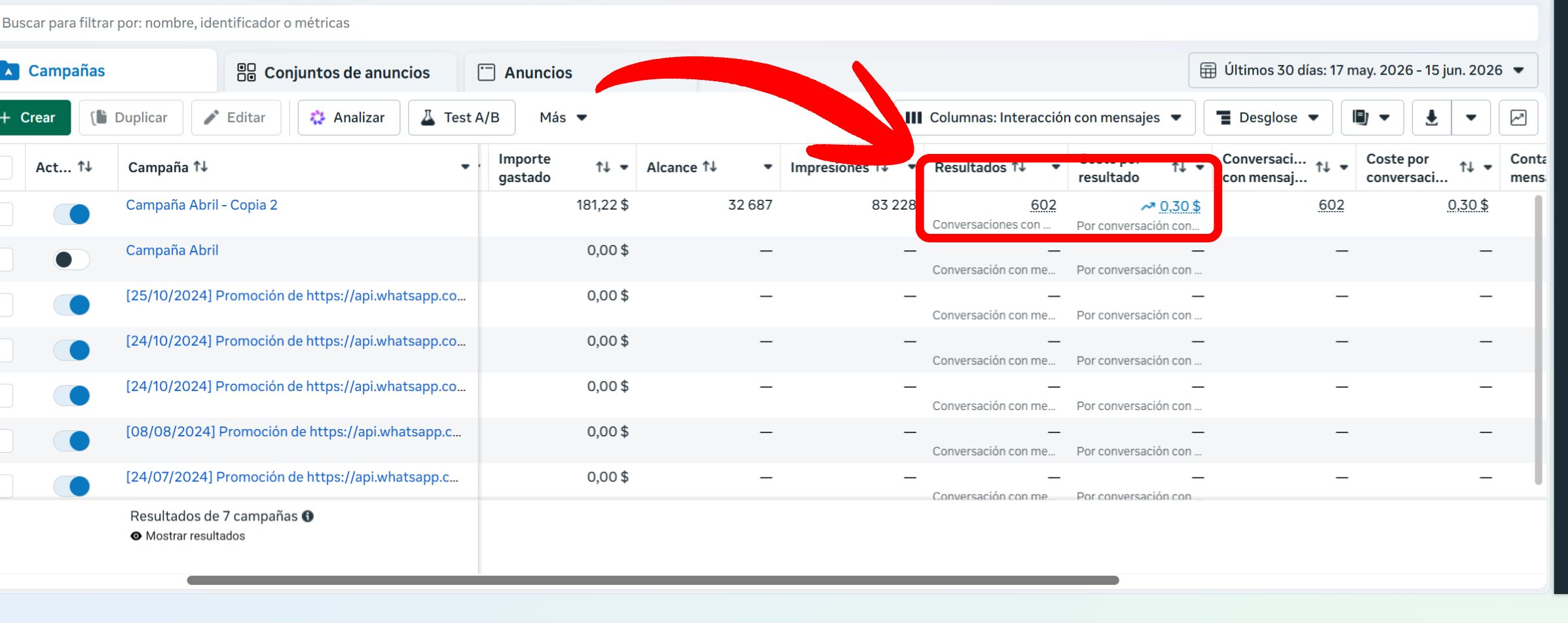
Task: Switch to the Anuncios tab
Action: [x=526, y=72]
